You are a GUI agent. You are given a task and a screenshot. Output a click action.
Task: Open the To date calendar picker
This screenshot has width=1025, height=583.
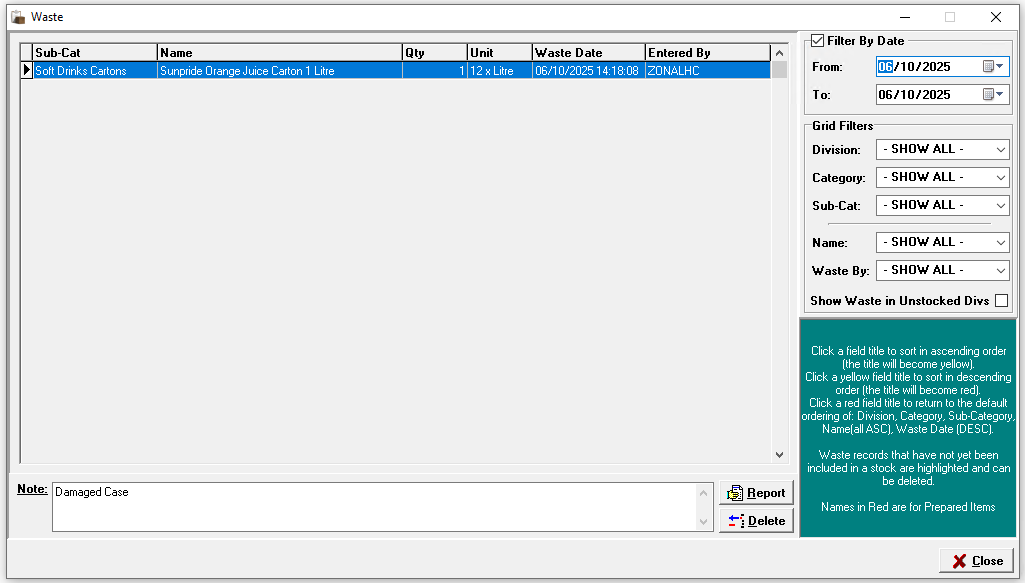992,95
